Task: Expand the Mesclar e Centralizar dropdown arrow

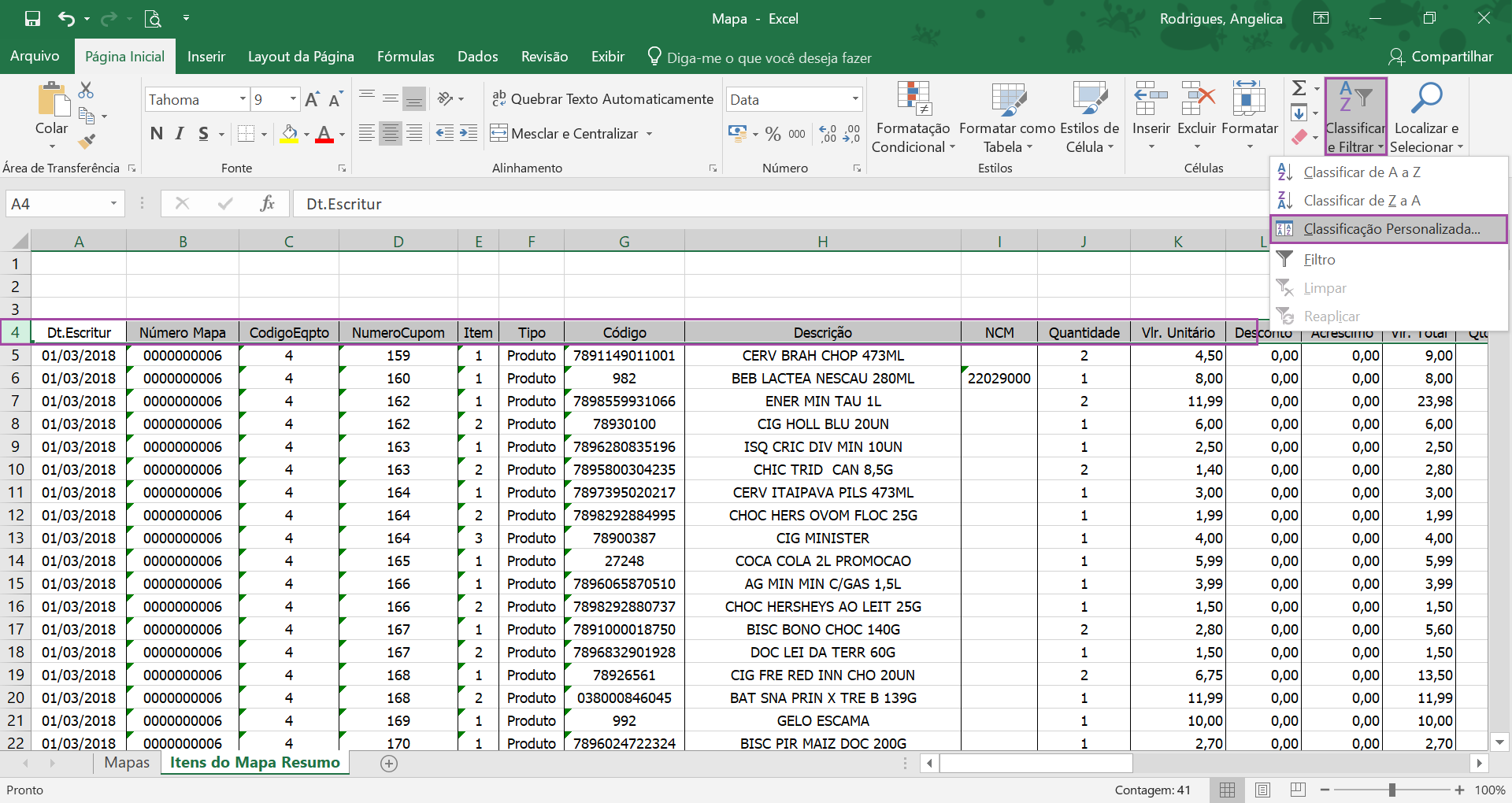Action: (650, 134)
